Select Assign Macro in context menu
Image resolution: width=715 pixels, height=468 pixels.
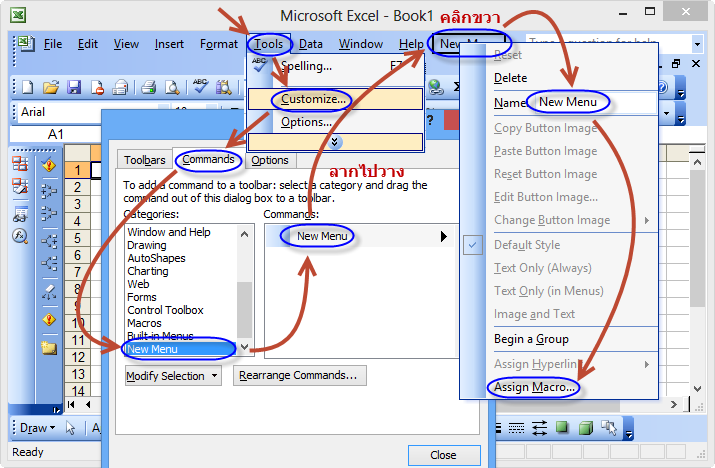(x=536, y=386)
